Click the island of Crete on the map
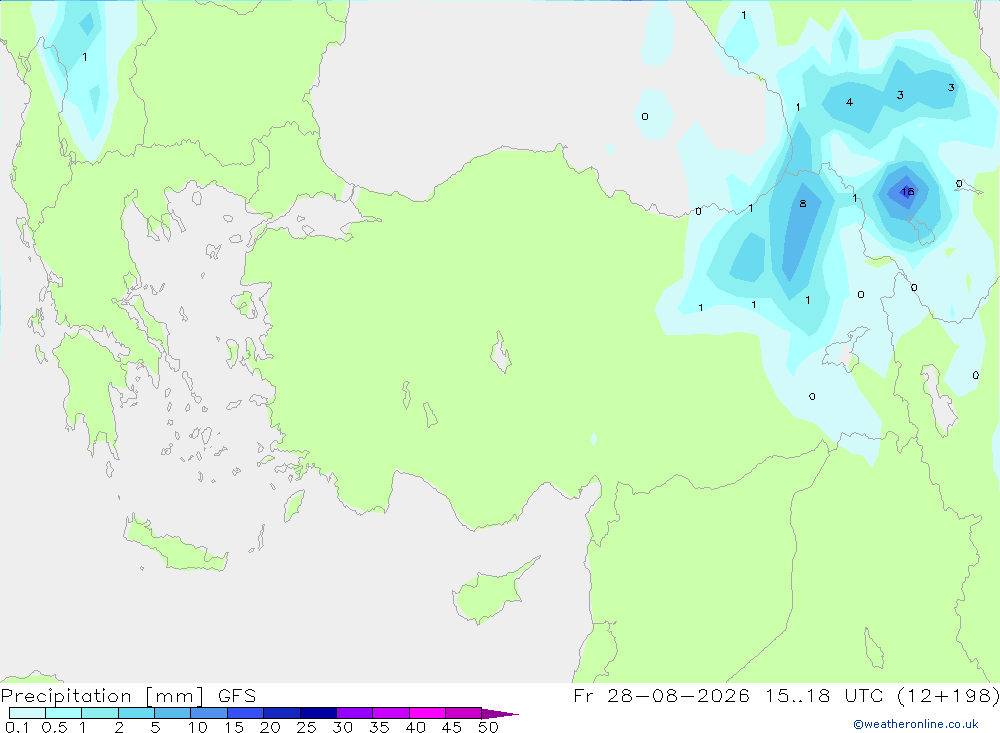This screenshot has width=1000, height=733. tap(175, 545)
